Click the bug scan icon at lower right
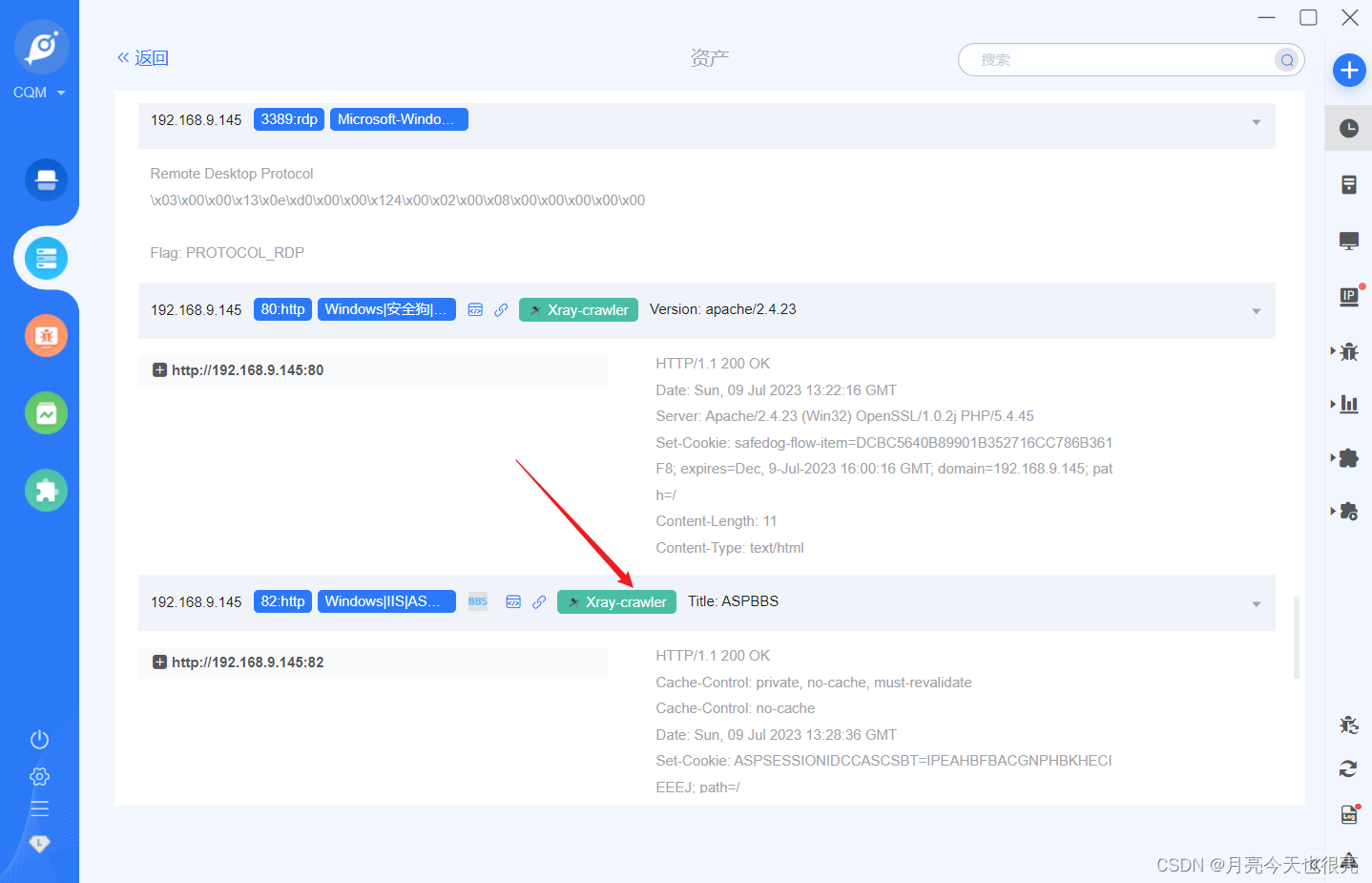Screen dimensions: 1372x883 point(1349,725)
